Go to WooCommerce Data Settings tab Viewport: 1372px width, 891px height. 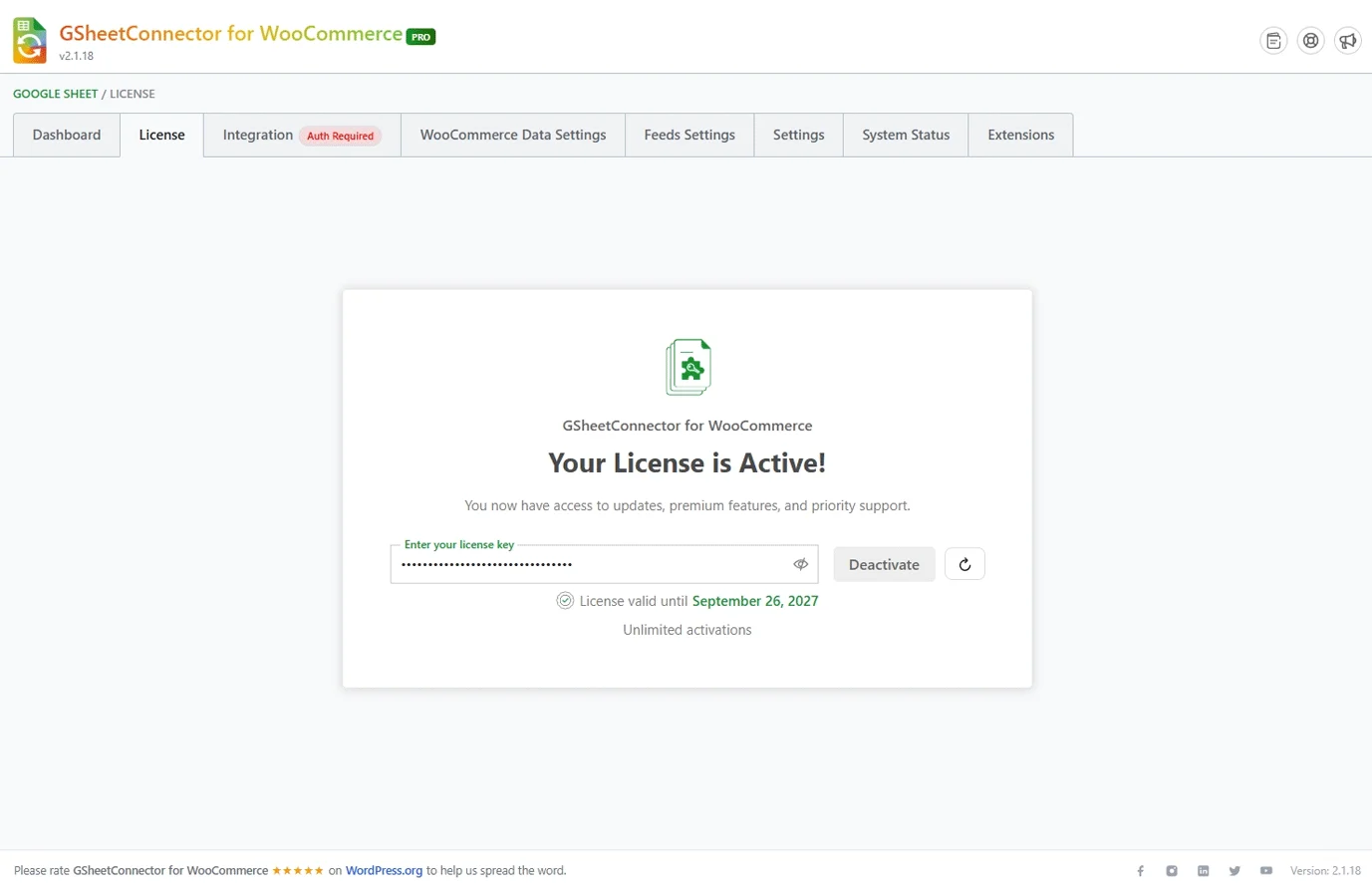513,135
